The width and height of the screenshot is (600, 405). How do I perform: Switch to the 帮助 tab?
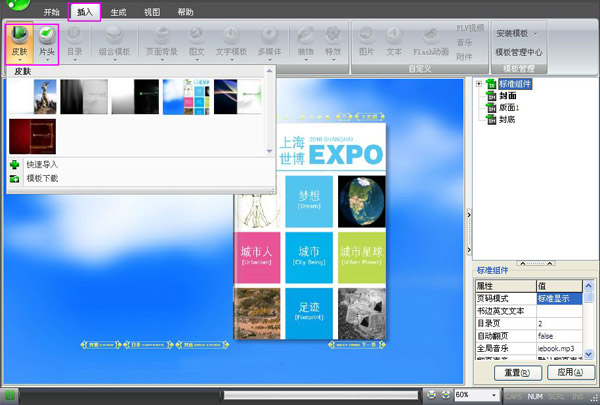click(185, 12)
